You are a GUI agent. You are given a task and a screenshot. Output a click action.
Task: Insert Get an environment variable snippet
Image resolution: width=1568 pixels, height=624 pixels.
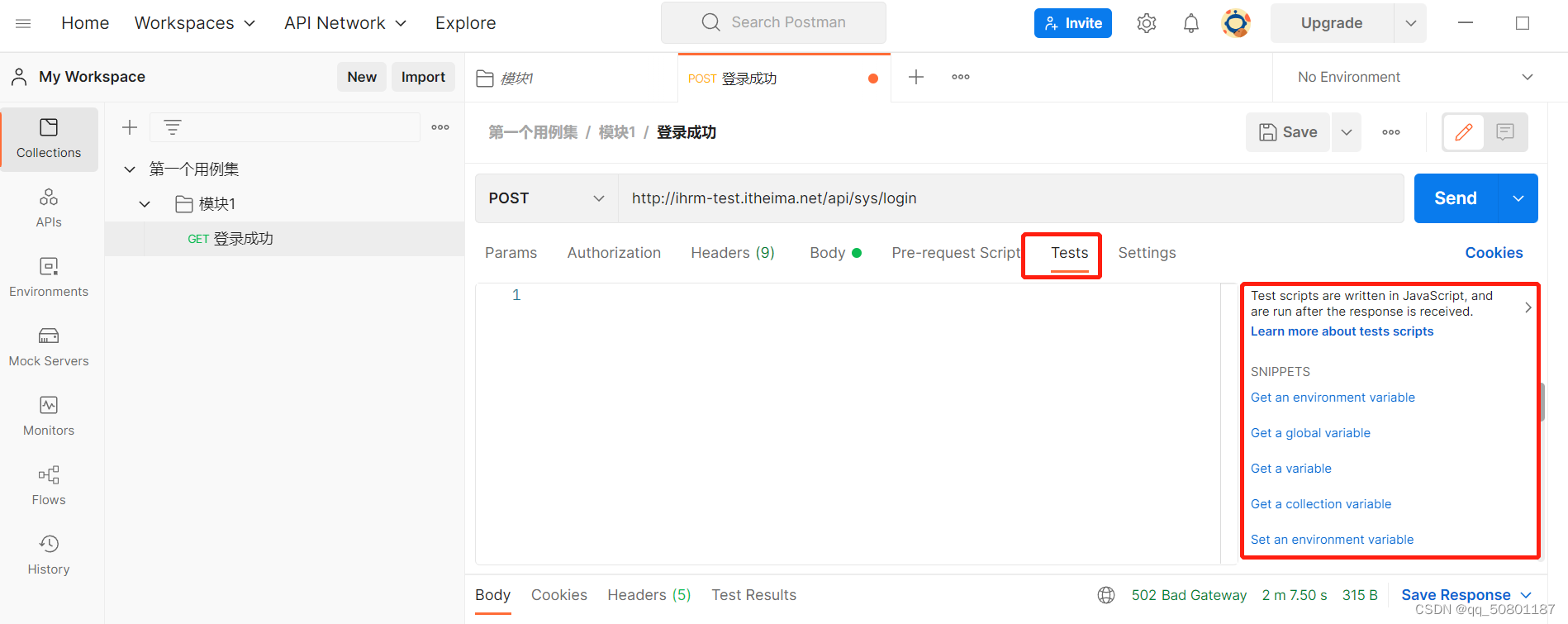[x=1333, y=398]
